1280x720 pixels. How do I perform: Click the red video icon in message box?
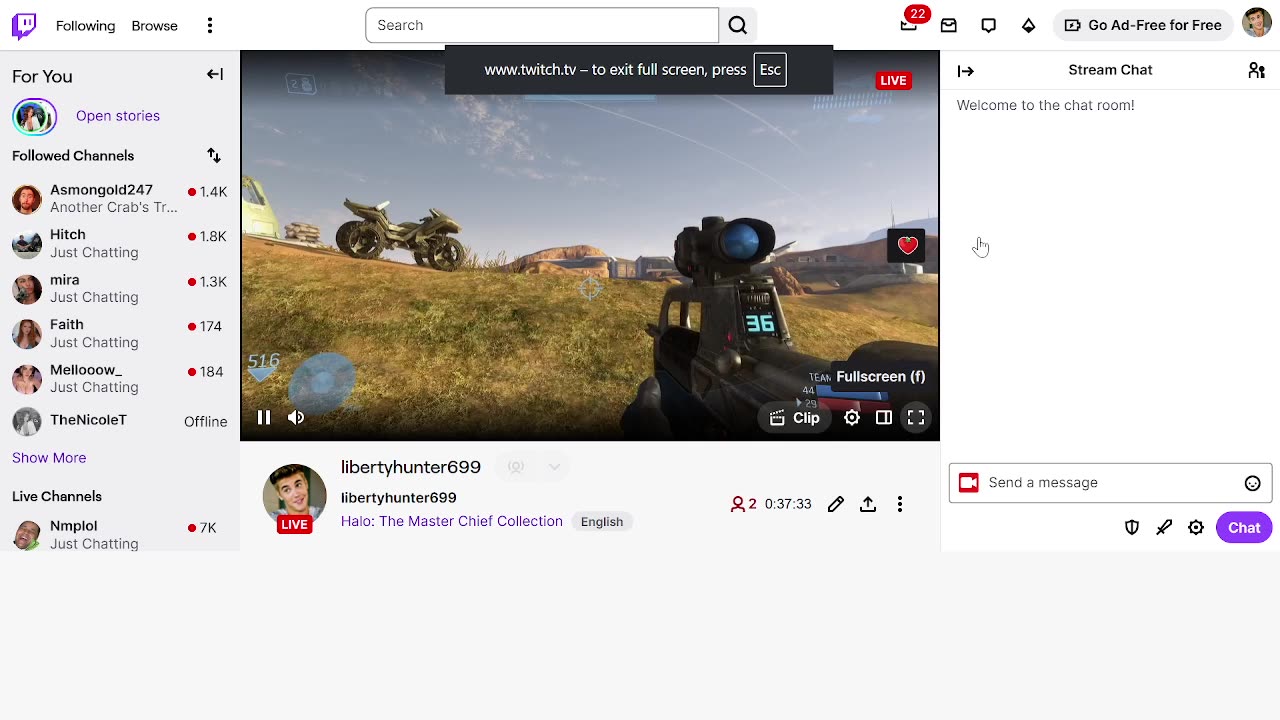point(968,483)
